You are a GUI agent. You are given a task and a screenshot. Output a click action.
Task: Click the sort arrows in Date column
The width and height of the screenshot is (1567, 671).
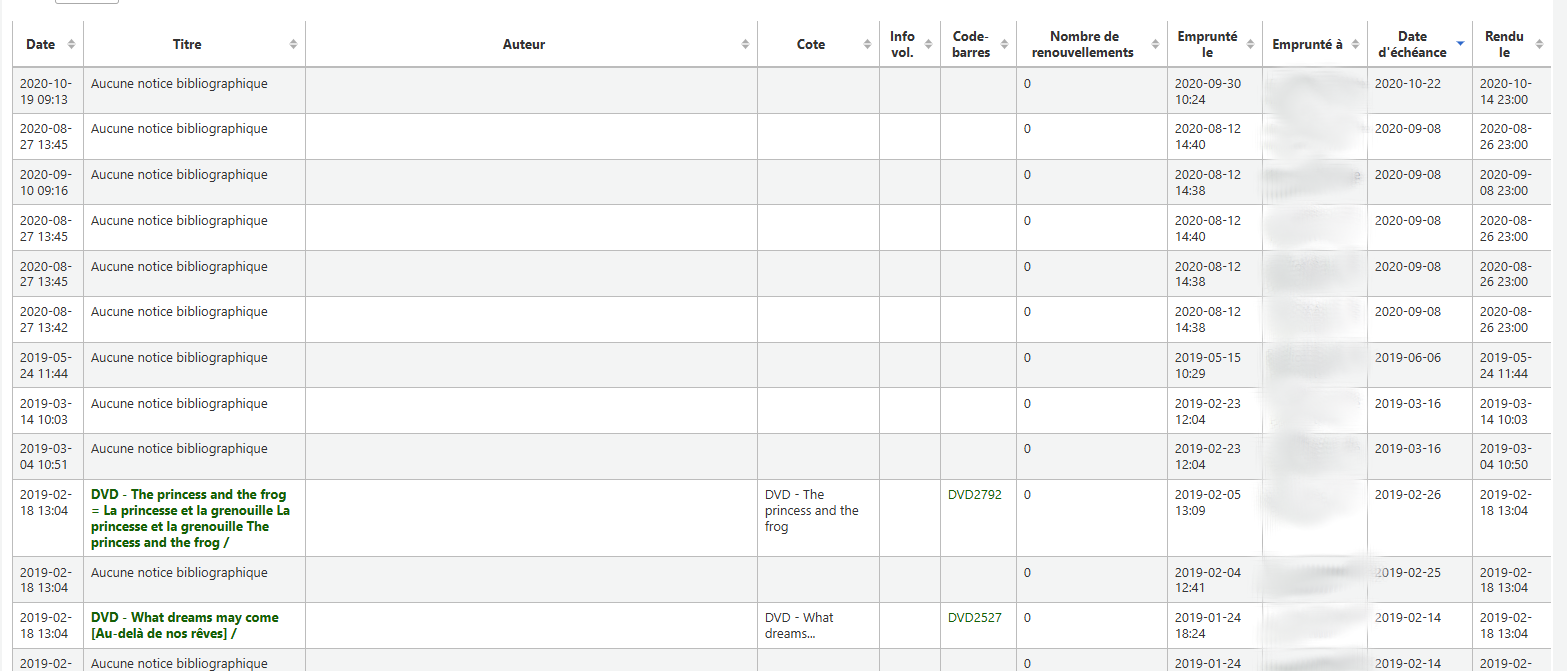tap(71, 45)
